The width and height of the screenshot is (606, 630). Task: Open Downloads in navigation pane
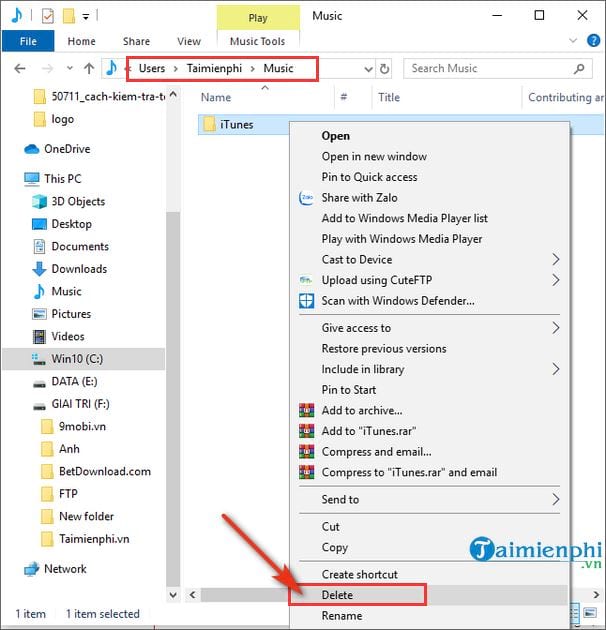click(x=70, y=269)
